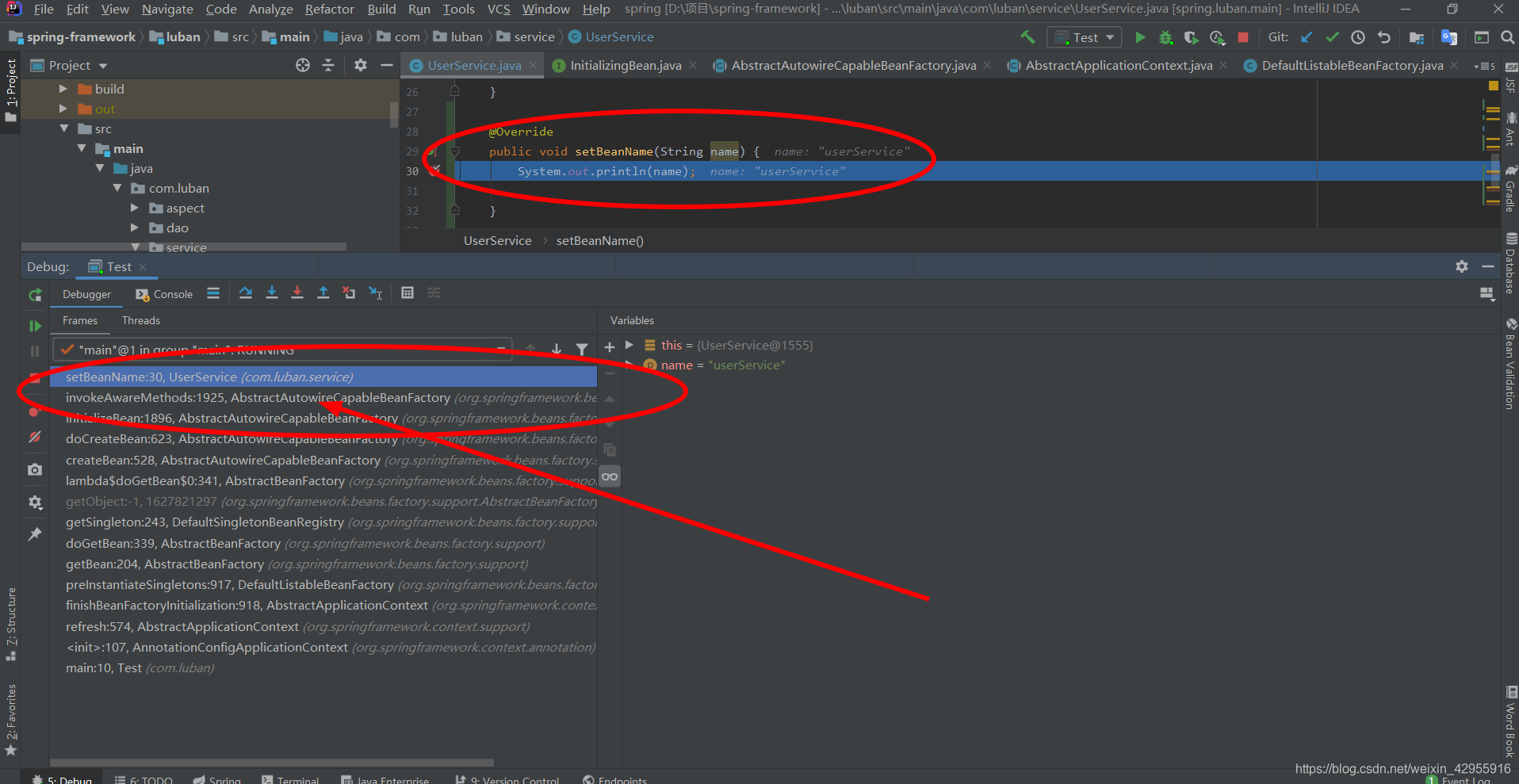Stop the running process via red Stop icon
1519x784 pixels.
pos(1243,37)
